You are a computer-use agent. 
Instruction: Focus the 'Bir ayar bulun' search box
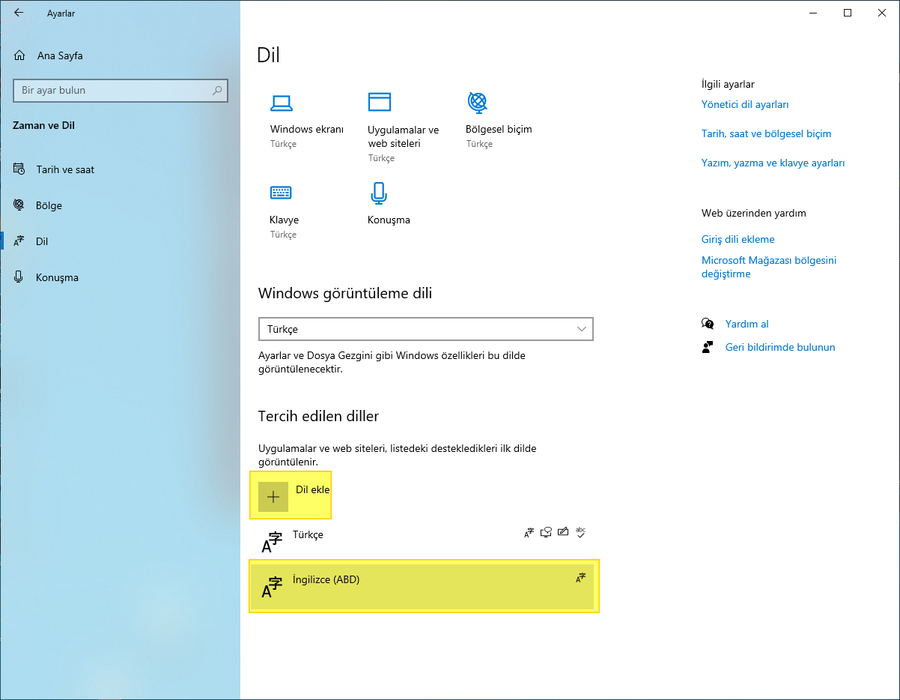(x=121, y=90)
